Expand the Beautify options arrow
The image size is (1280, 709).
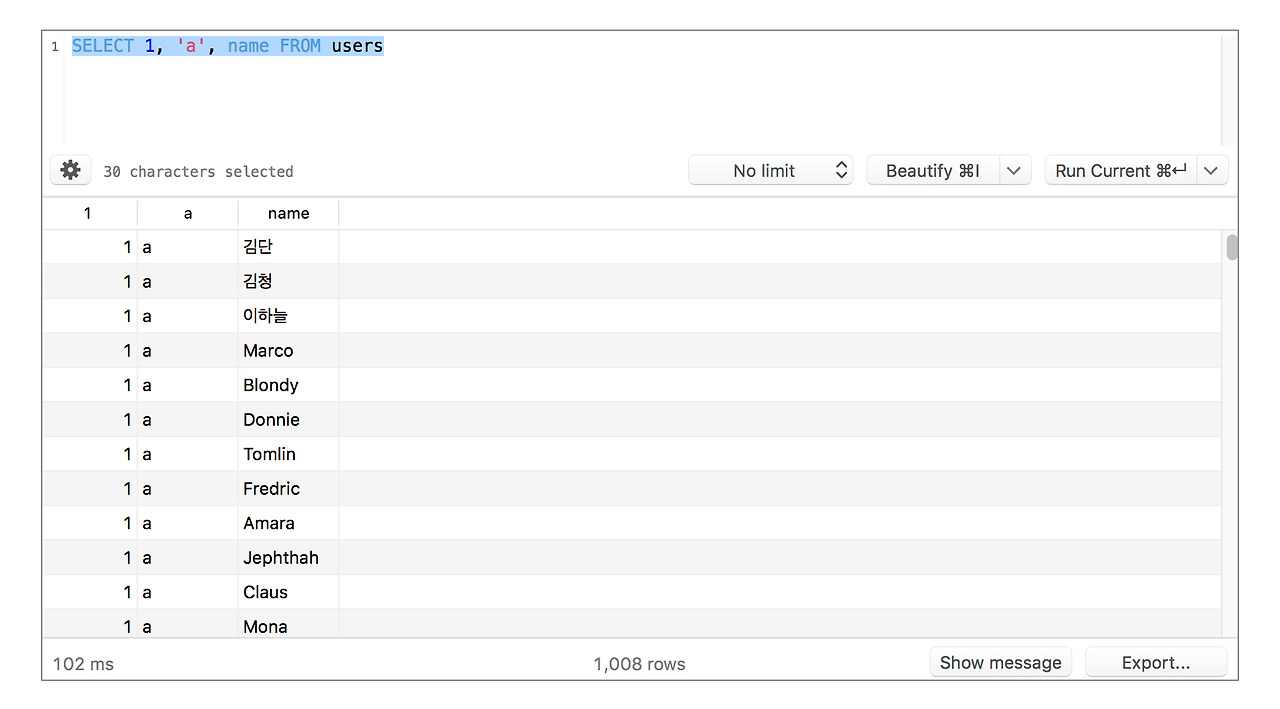[1014, 171]
